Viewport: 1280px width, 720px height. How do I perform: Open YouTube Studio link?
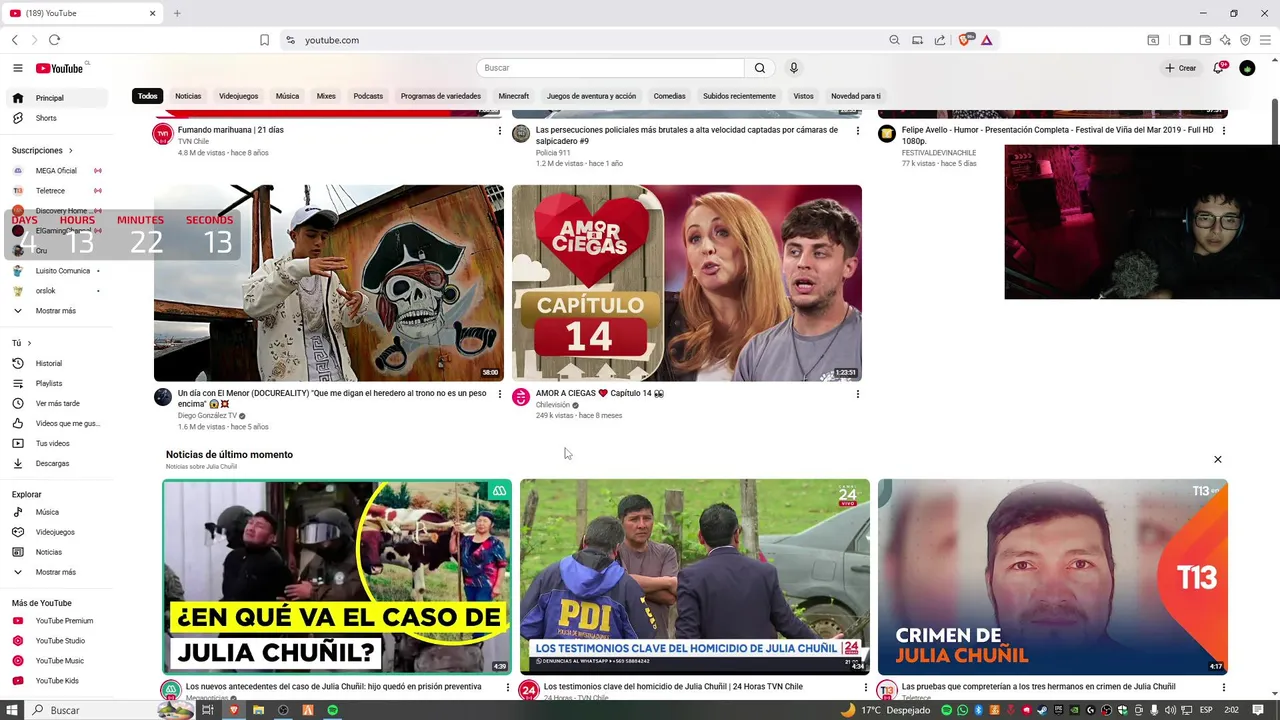(x=56, y=641)
